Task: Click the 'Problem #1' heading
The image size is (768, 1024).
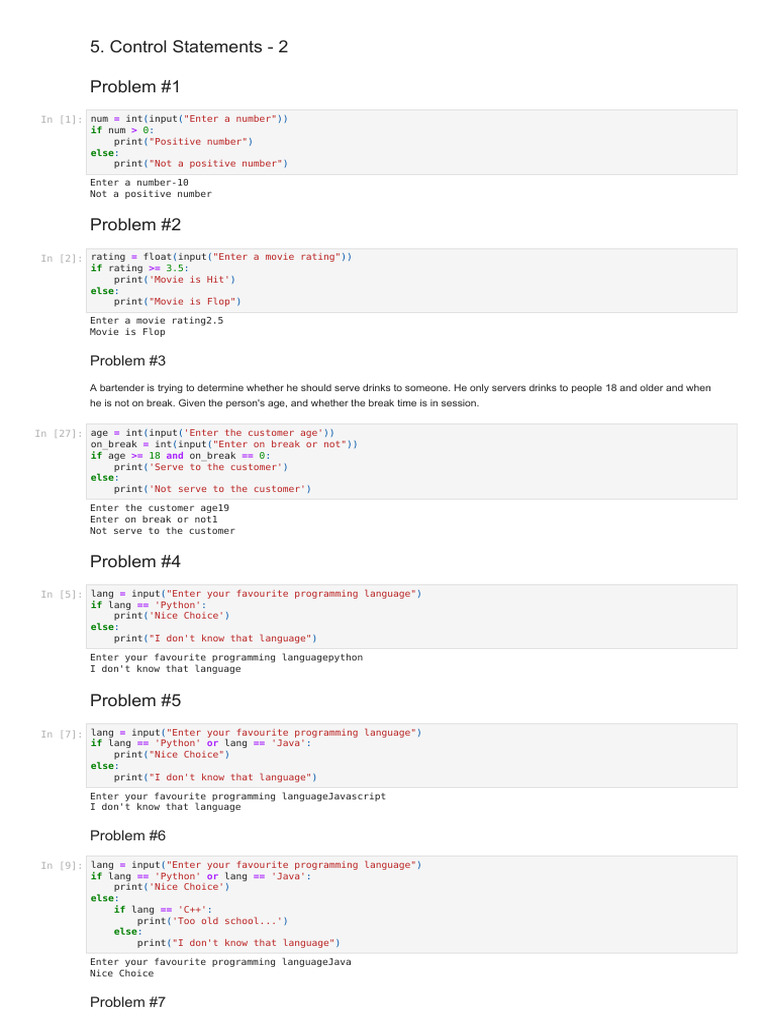Action: click(x=135, y=87)
